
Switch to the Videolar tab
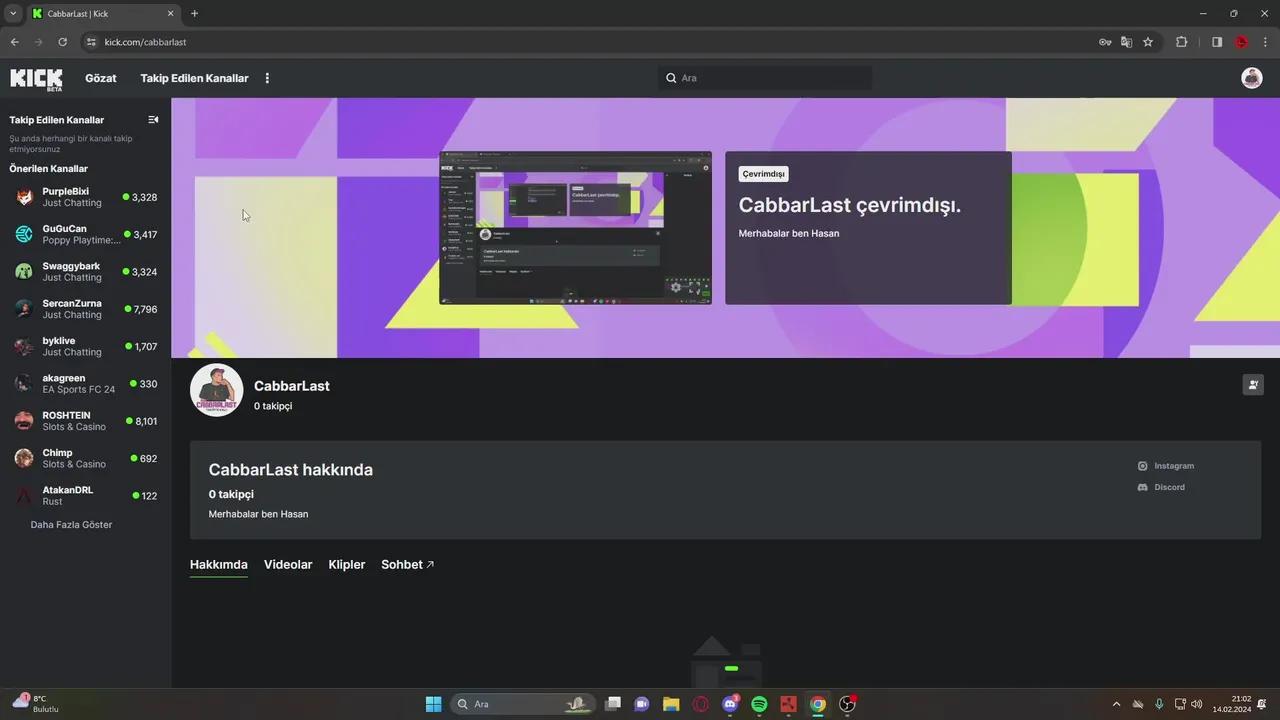click(288, 565)
